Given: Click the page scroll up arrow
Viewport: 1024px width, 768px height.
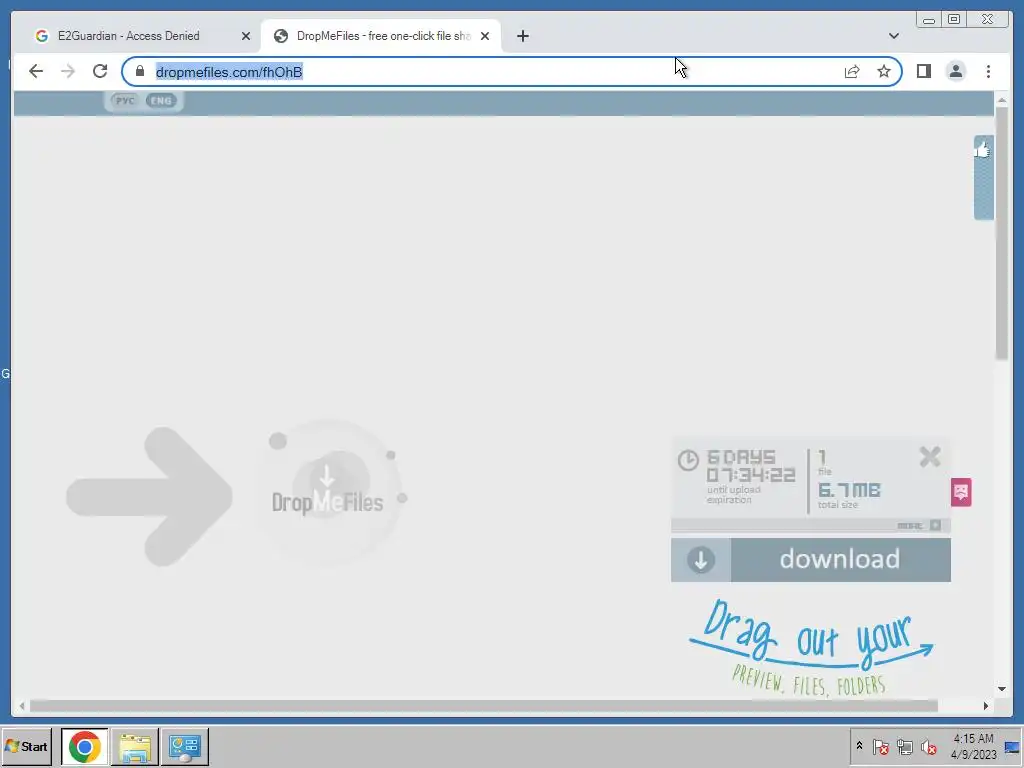Looking at the screenshot, I should 1002,100.
